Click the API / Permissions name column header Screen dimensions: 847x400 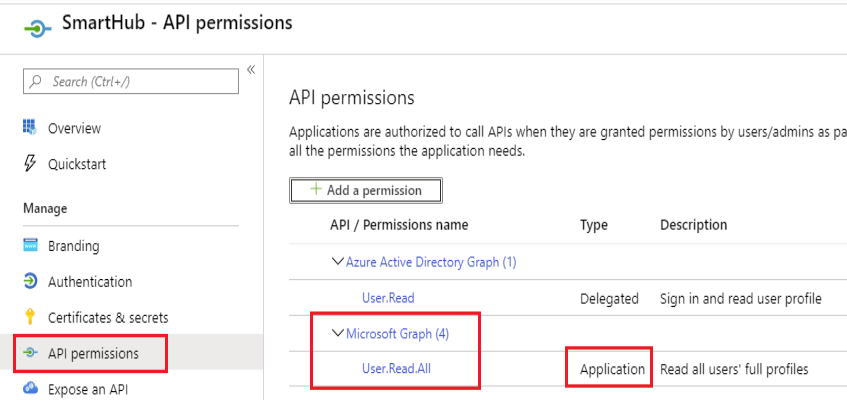click(x=399, y=225)
